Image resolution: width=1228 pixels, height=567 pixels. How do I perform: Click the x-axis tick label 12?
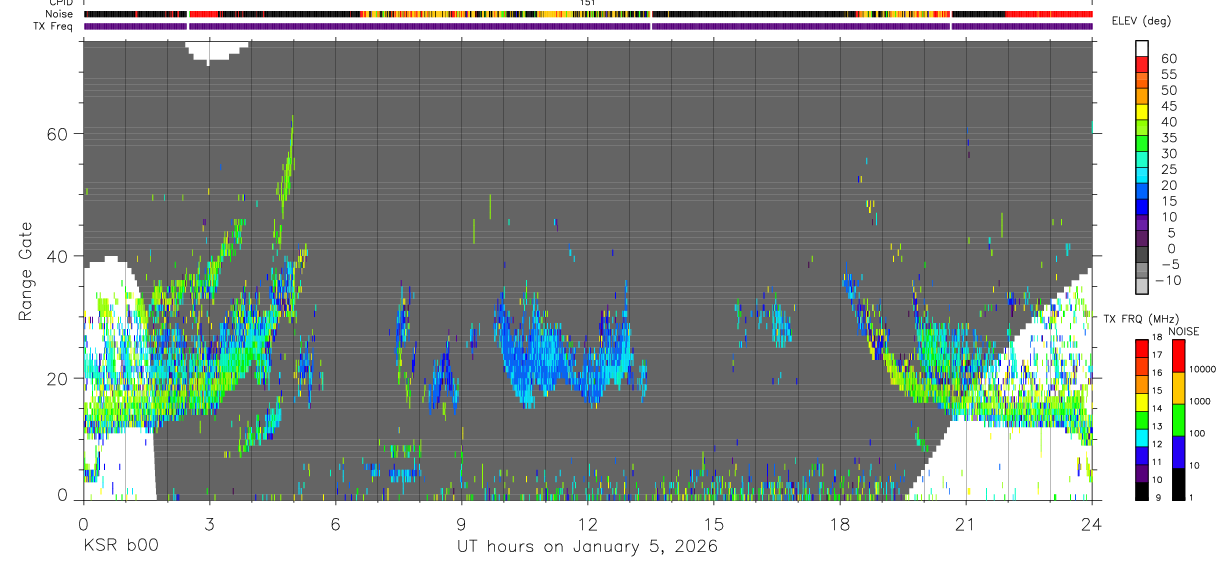tap(588, 523)
